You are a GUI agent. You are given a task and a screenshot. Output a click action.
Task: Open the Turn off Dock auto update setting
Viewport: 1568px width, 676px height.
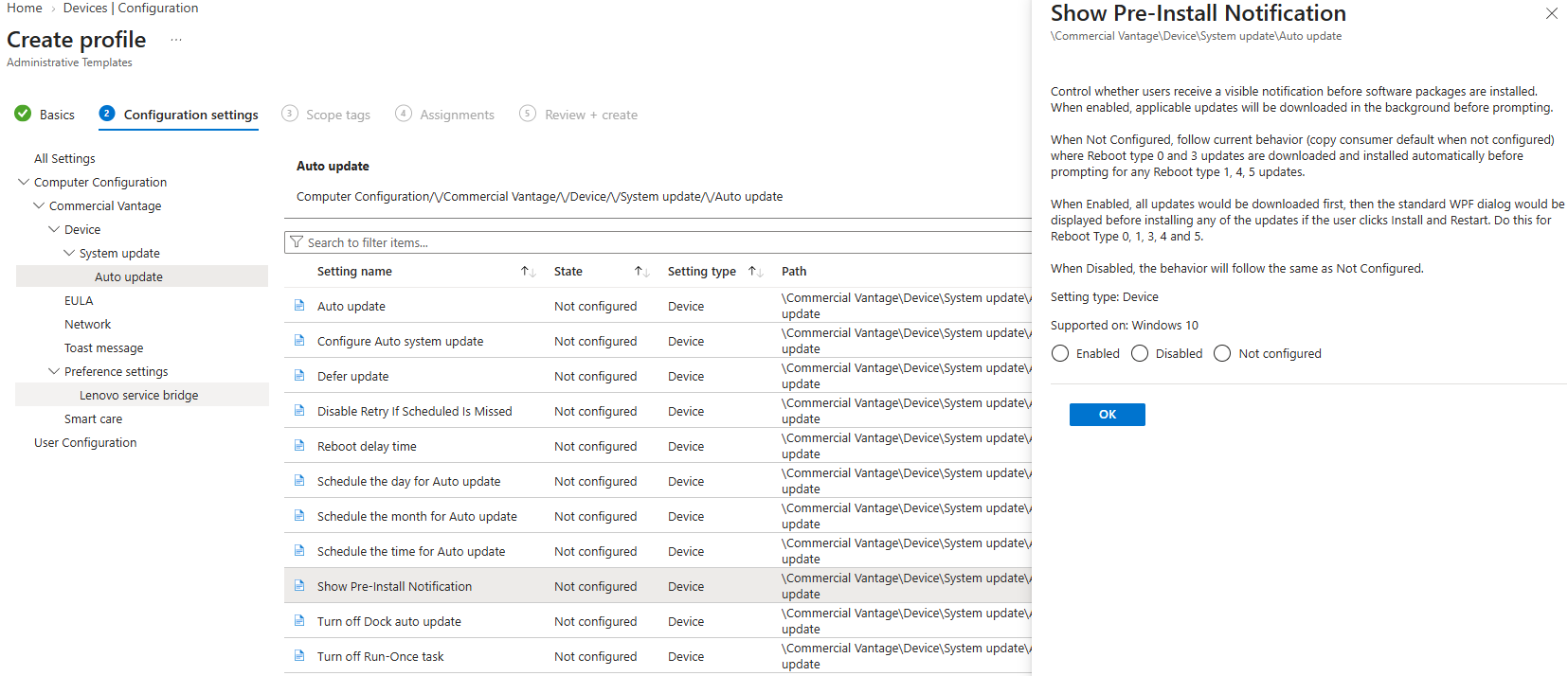click(x=389, y=621)
